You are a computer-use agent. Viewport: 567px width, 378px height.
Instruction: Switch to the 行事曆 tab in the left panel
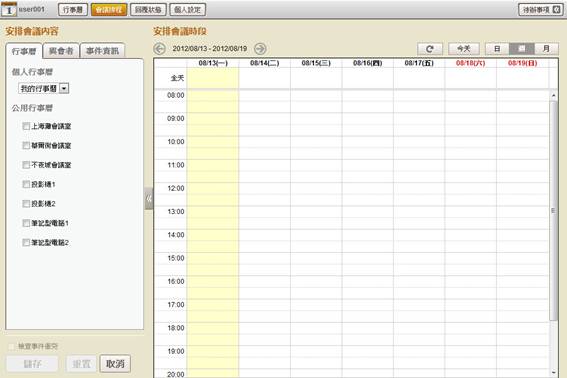(x=24, y=51)
